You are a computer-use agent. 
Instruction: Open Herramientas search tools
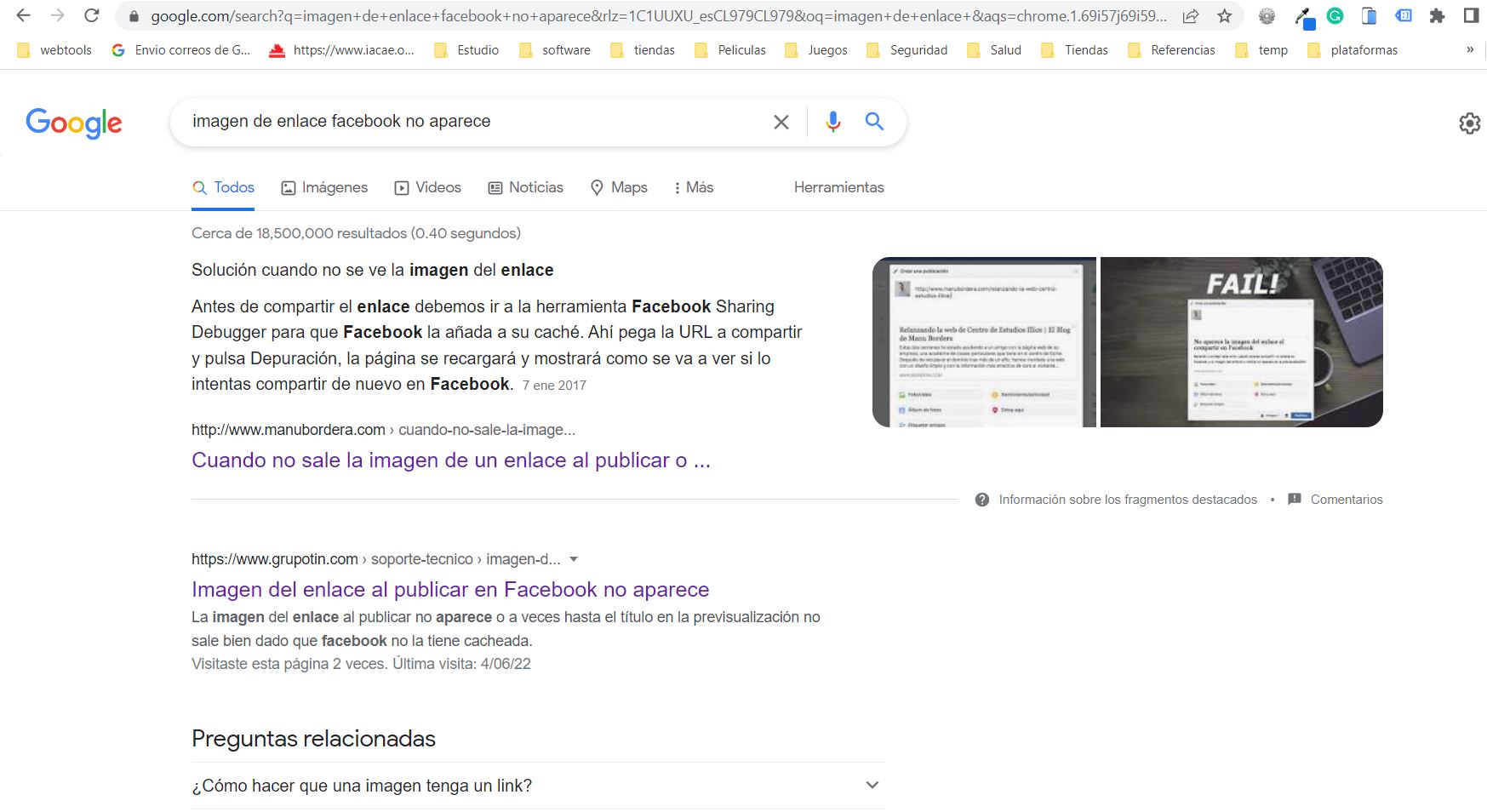839,187
